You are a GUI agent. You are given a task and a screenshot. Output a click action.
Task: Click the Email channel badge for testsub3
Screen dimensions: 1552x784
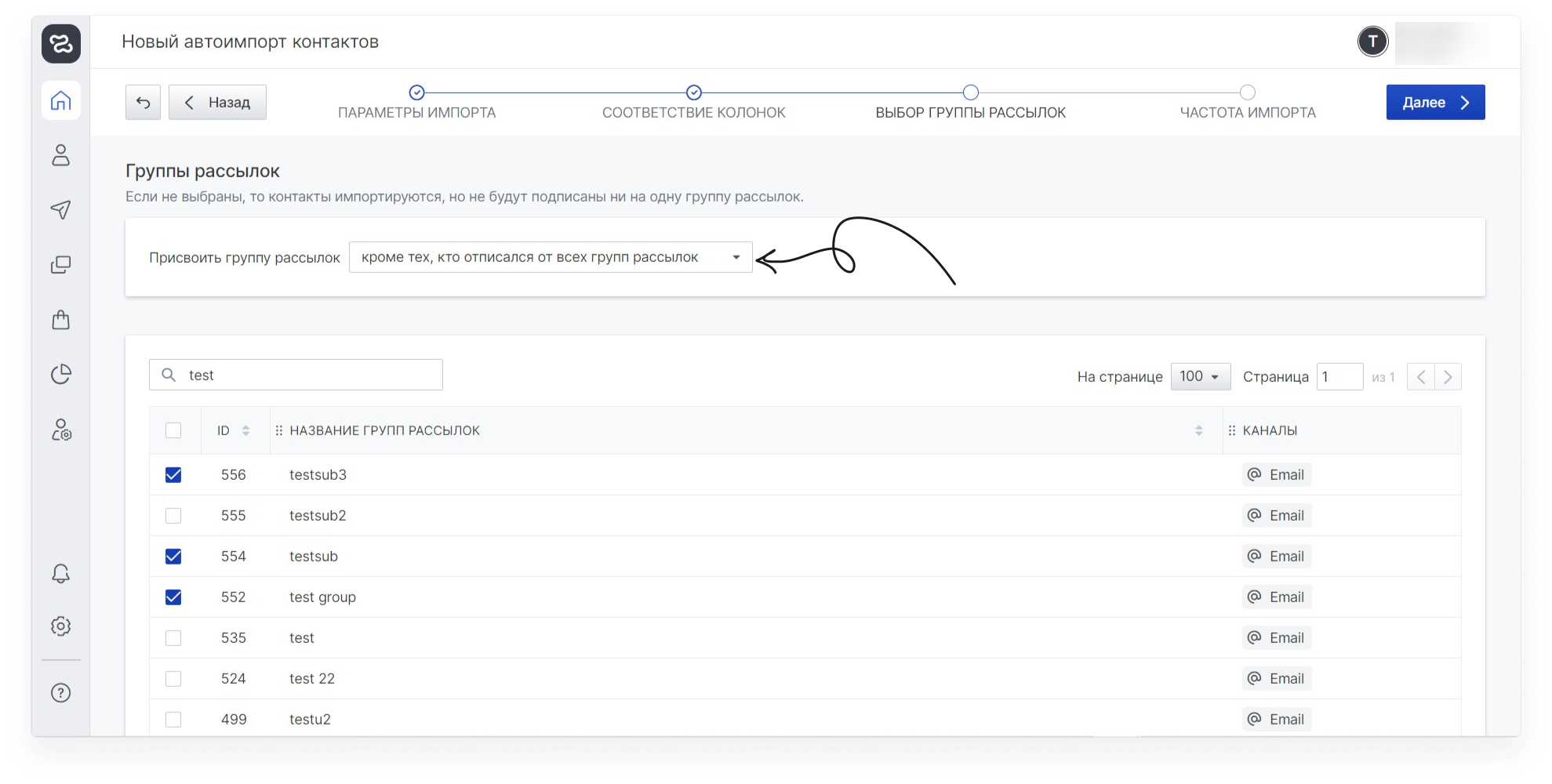coord(1276,475)
